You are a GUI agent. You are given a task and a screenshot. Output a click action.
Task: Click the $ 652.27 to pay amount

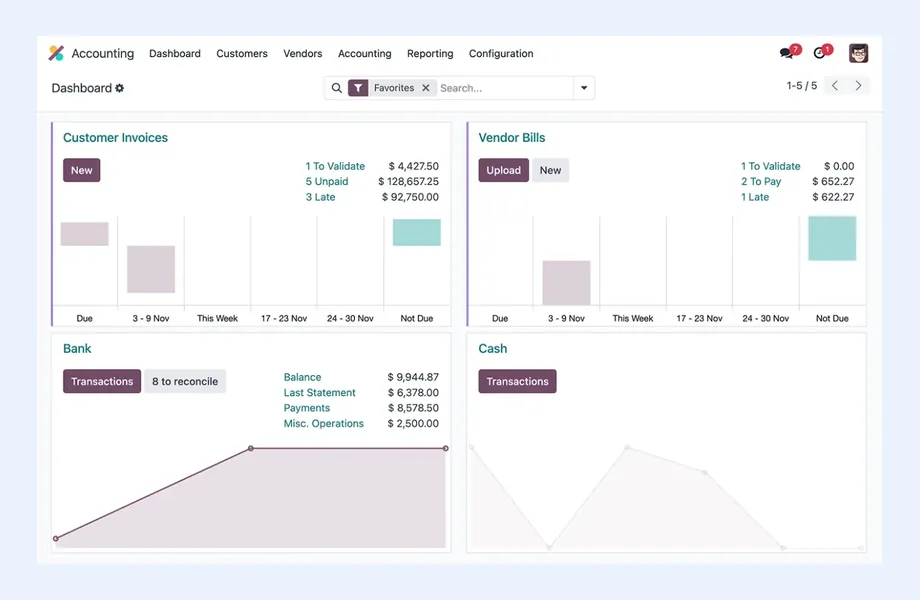(833, 182)
